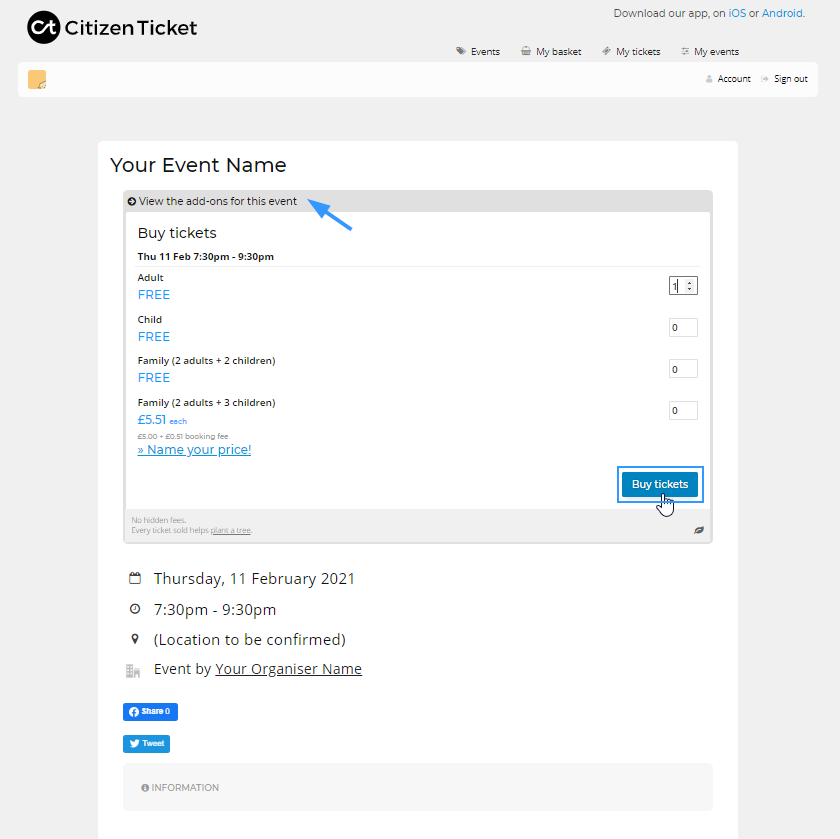Select the Child ticket quantity field
This screenshot has width=840, height=839.
[x=683, y=327]
